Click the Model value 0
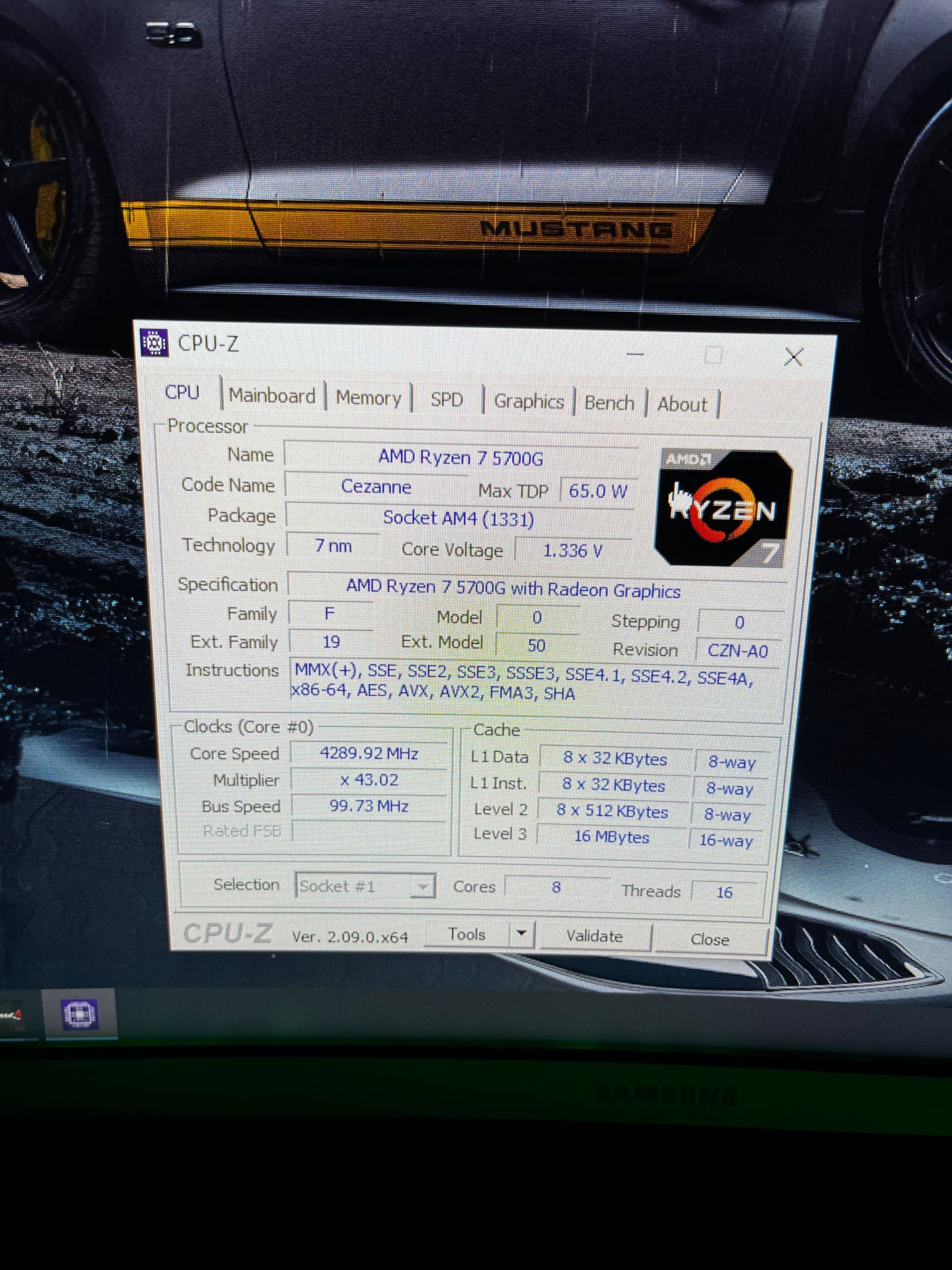 (x=537, y=618)
